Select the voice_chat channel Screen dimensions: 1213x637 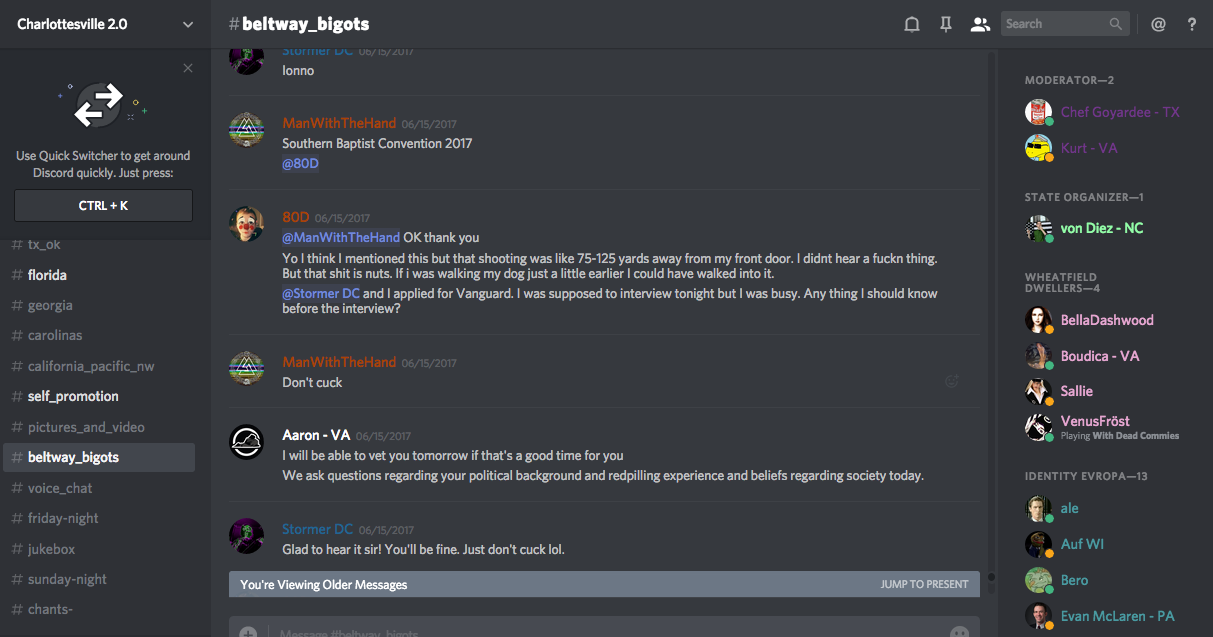[x=60, y=488]
